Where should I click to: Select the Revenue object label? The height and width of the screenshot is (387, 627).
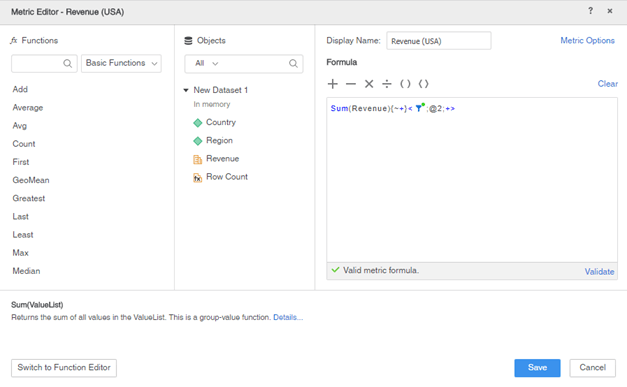click(x=222, y=159)
